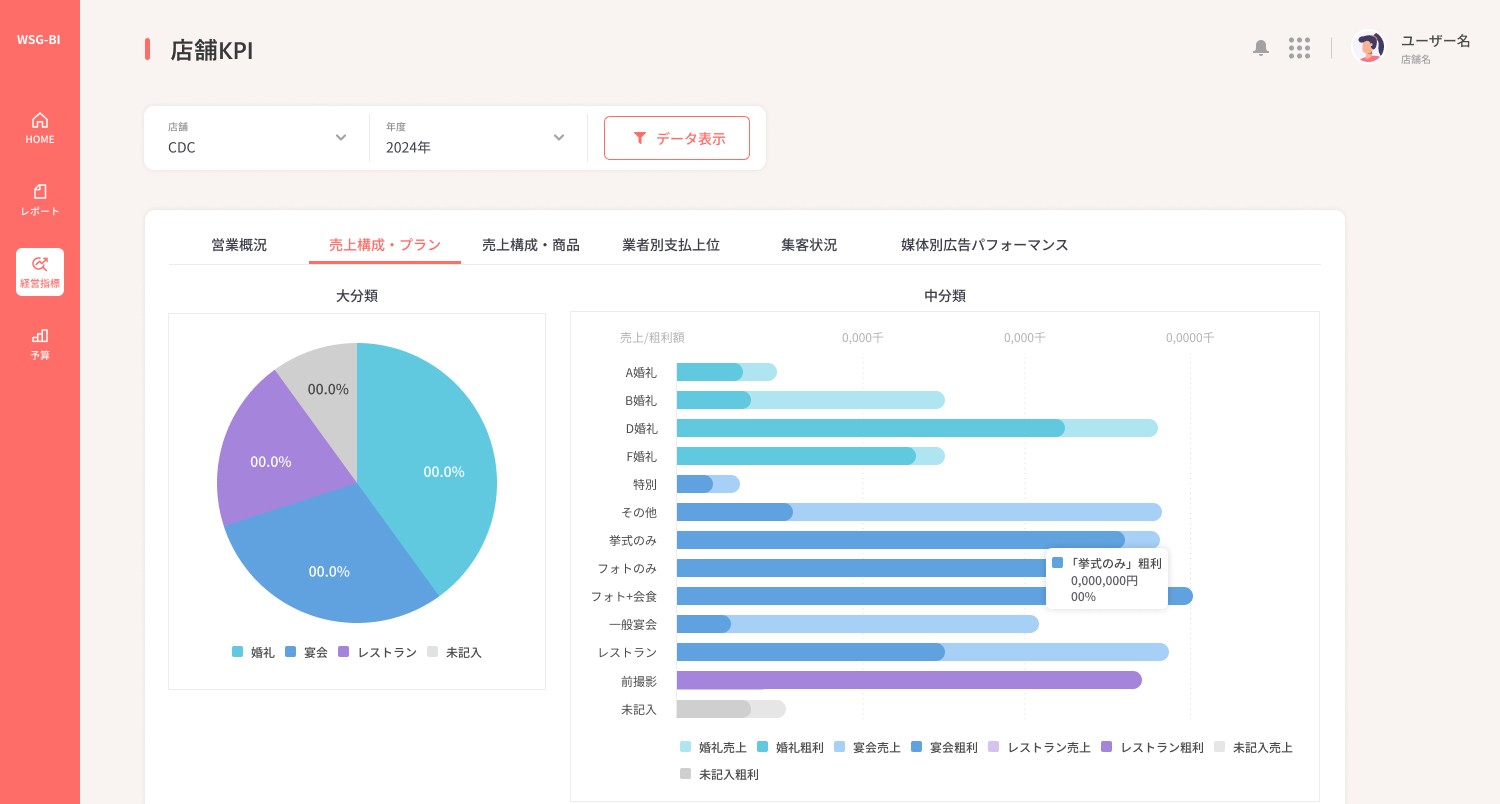
Task: Open the レポート sidebar icon
Action: point(40,199)
